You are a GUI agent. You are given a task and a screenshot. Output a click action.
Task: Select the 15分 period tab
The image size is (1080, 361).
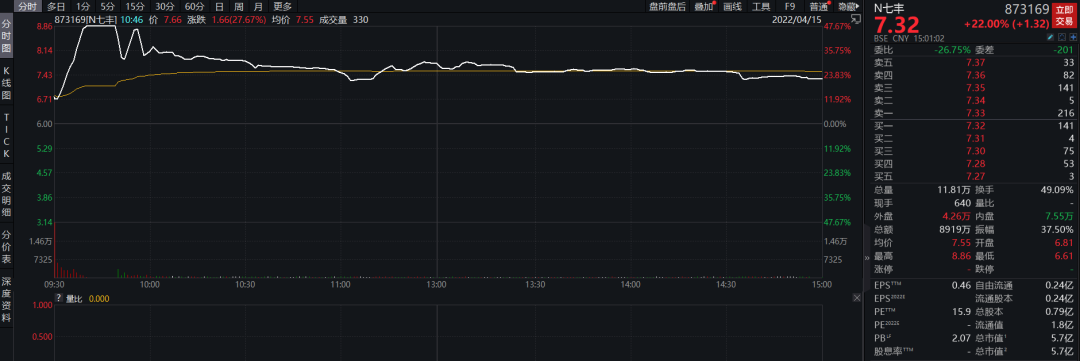click(x=135, y=6)
